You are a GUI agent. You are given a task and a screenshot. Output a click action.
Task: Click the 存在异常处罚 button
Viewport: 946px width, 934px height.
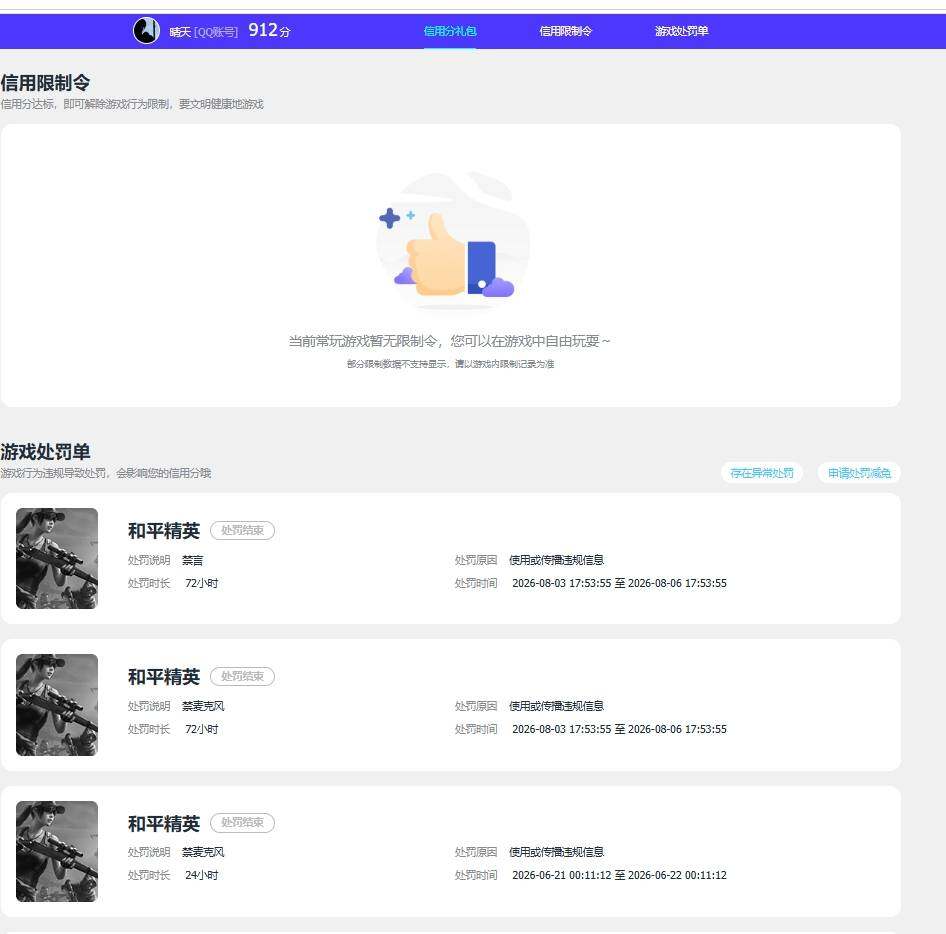pos(761,473)
